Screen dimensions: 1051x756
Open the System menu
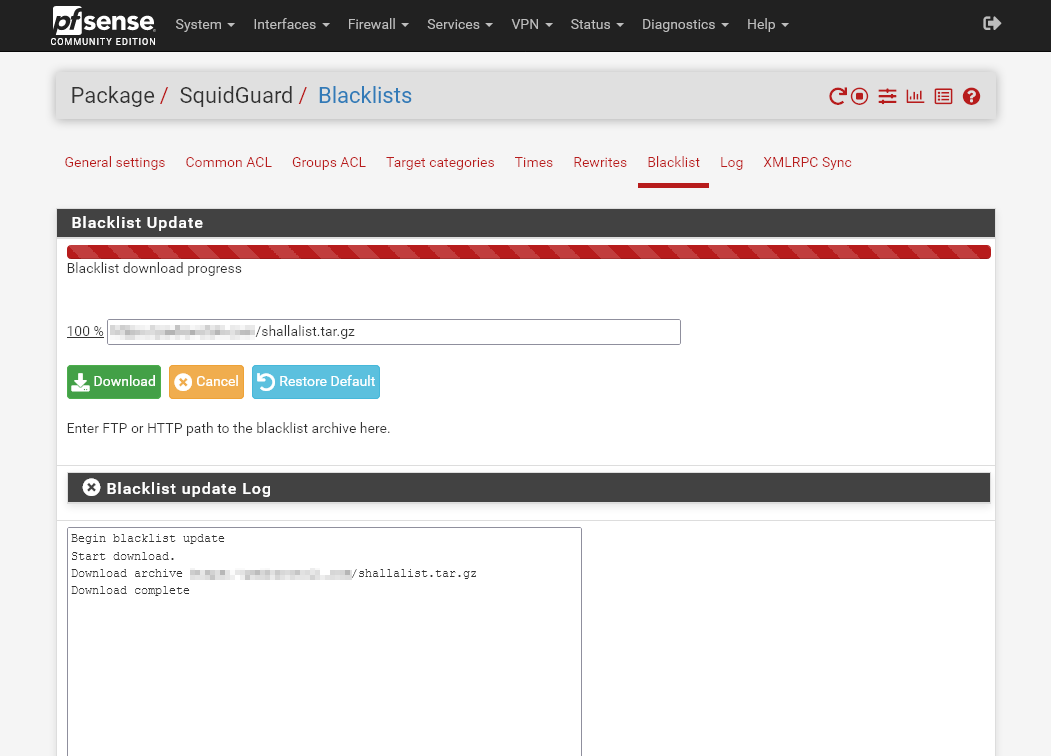pyautogui.click(x=205, y=24)
